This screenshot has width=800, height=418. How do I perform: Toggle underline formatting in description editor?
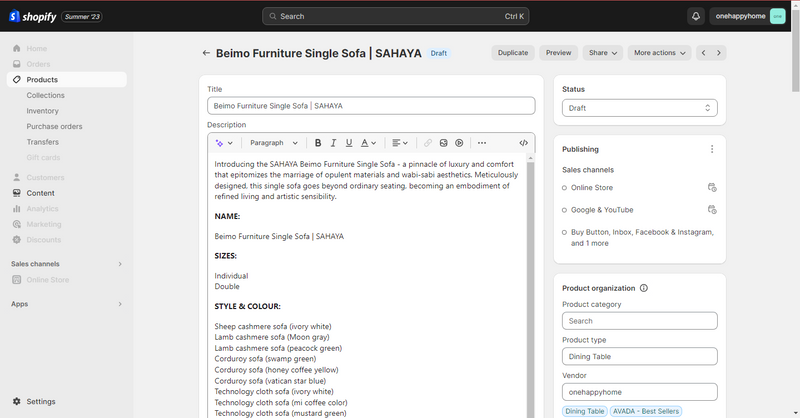pos(349,143)
